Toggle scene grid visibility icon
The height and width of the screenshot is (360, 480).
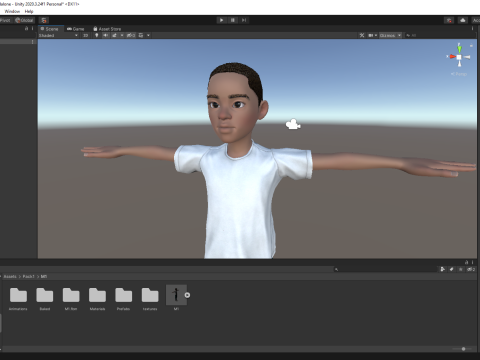141,35
